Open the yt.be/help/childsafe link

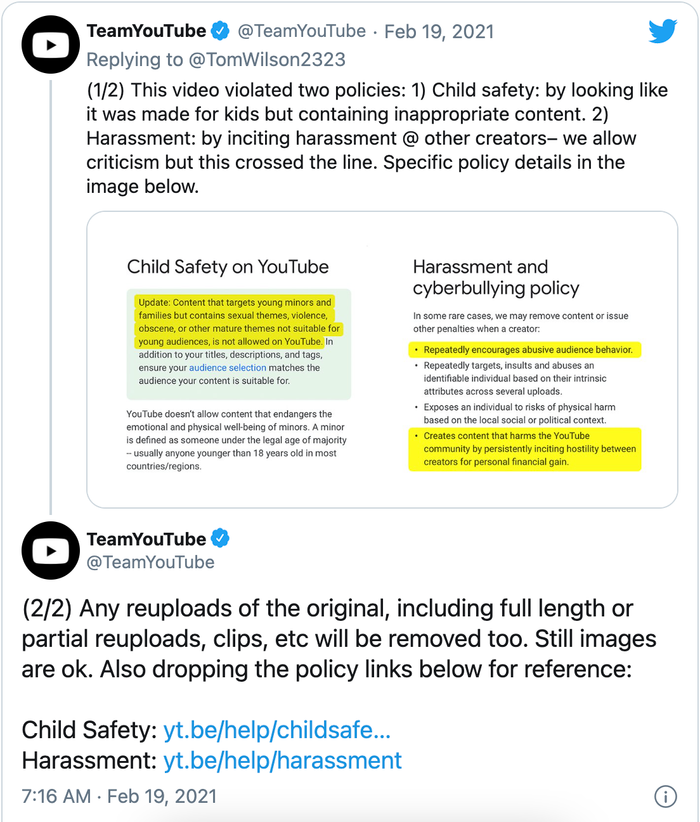coord(277,730)
